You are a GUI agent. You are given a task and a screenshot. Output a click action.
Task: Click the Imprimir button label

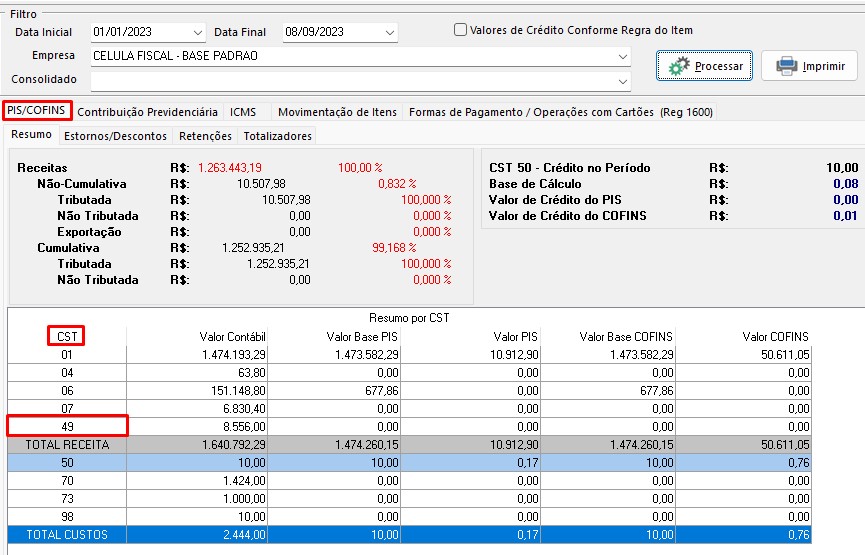(x=824, y=66)
